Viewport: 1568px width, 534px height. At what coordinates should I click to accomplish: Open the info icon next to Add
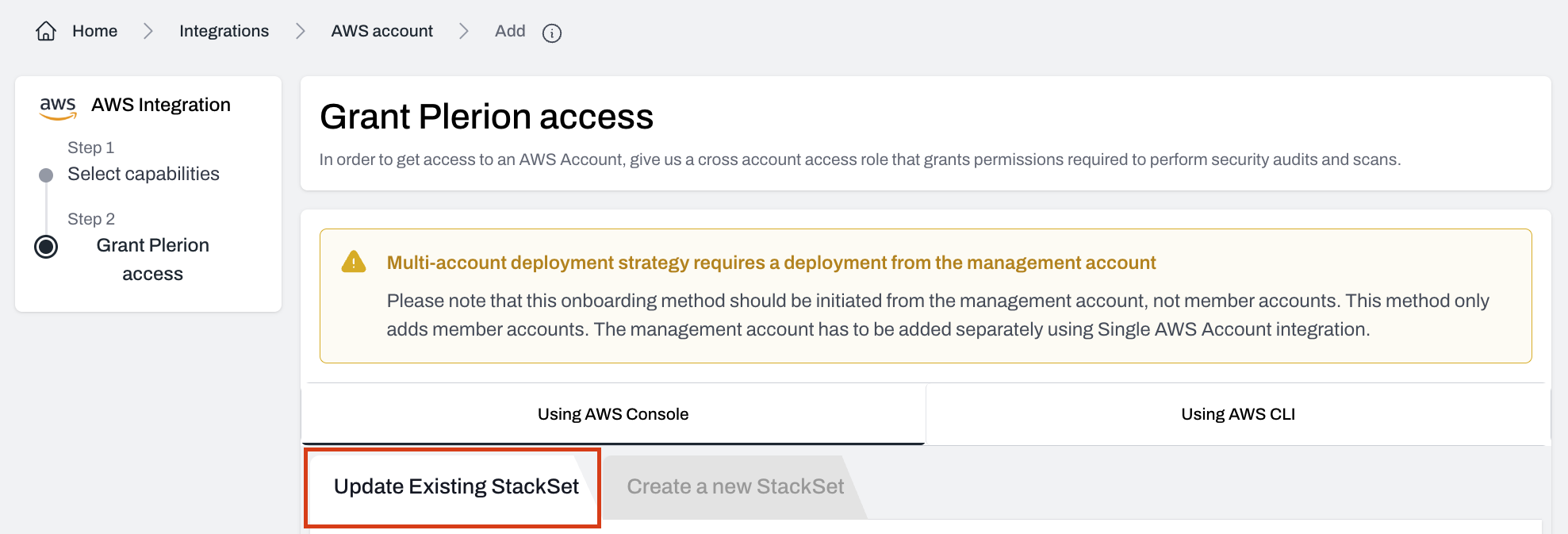click(552, 33)
